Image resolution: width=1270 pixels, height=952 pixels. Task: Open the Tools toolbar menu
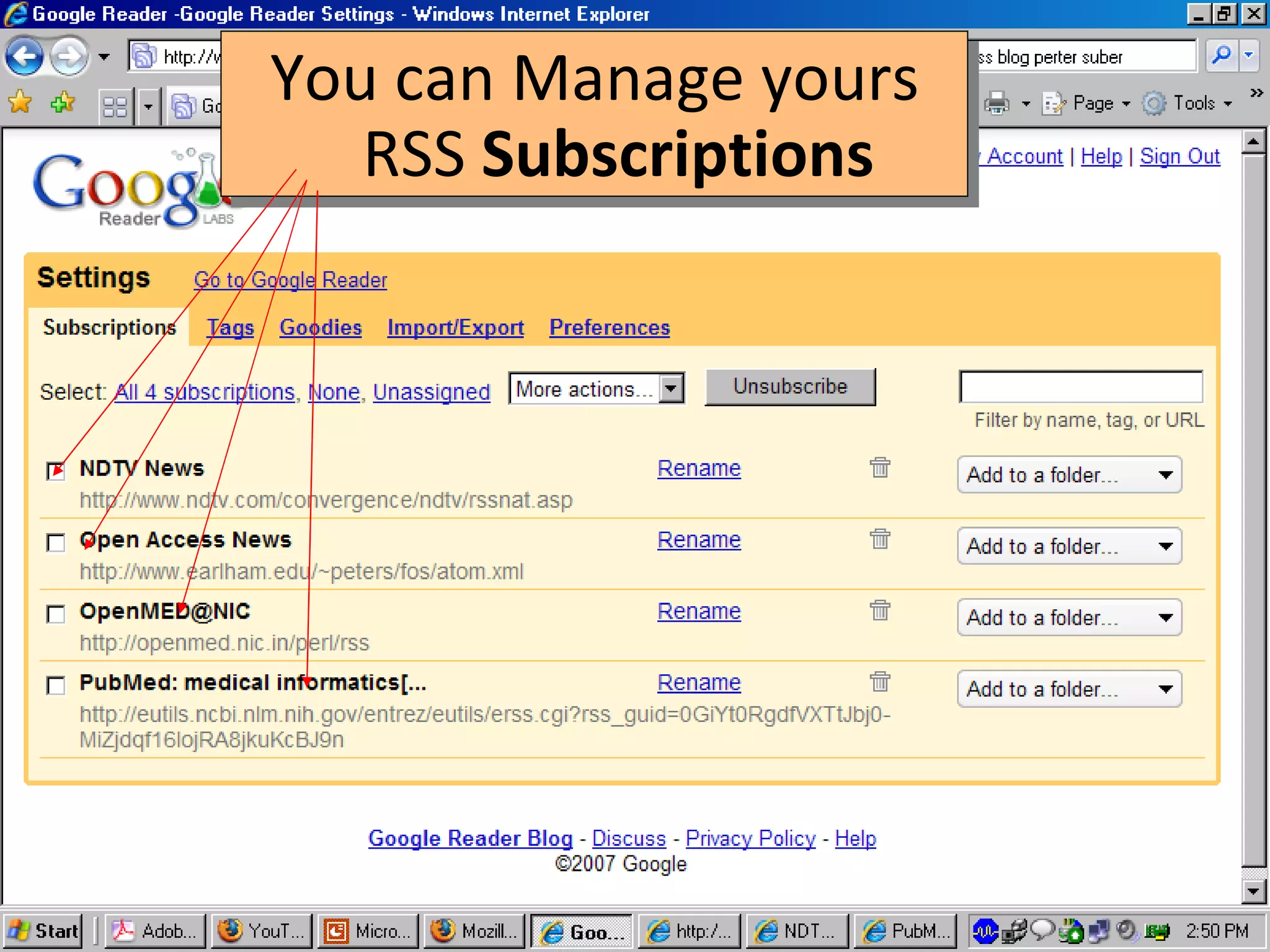(x=1188, y=104)
